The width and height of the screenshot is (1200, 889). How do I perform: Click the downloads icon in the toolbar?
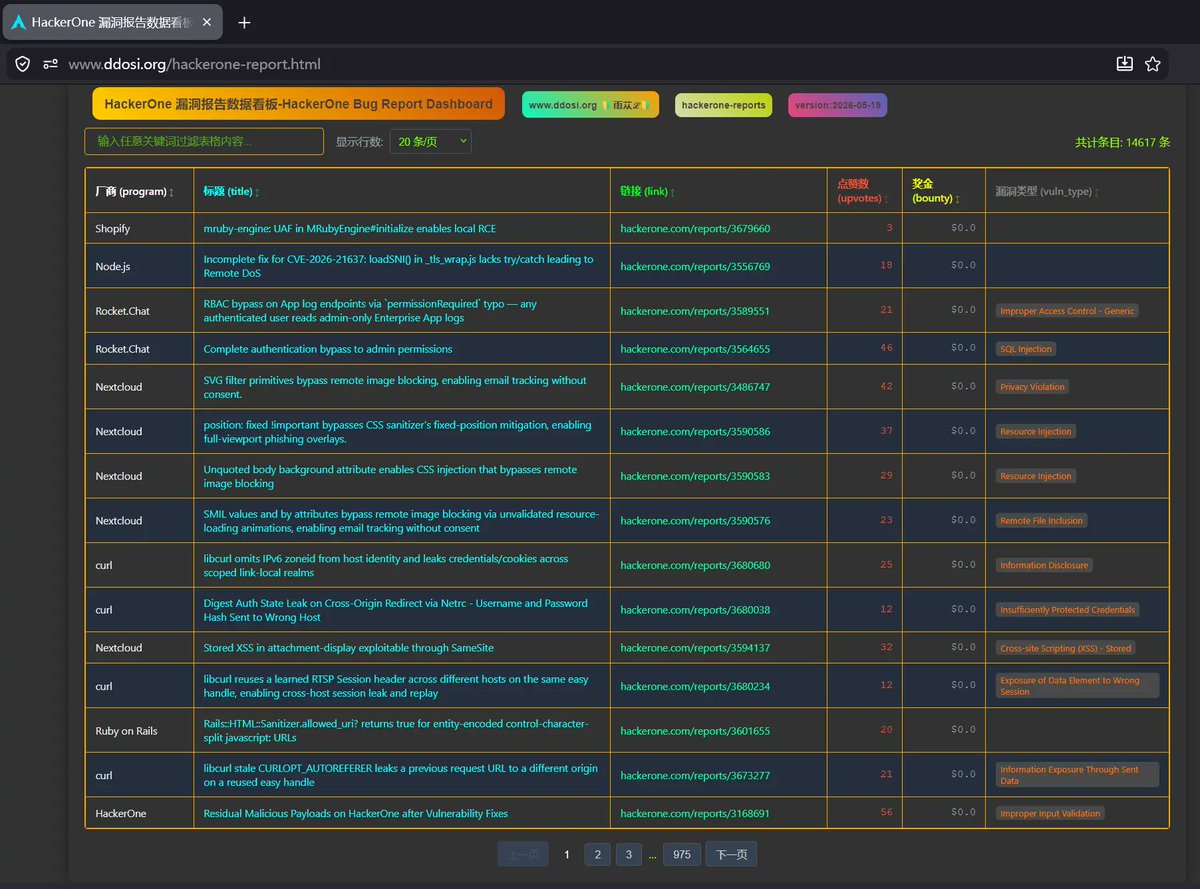pos(1125,64)
